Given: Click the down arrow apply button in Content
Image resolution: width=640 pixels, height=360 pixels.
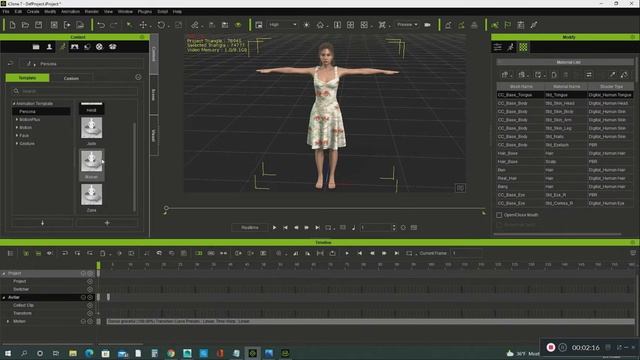Looking at the screenshot, I should coord(42,223).
